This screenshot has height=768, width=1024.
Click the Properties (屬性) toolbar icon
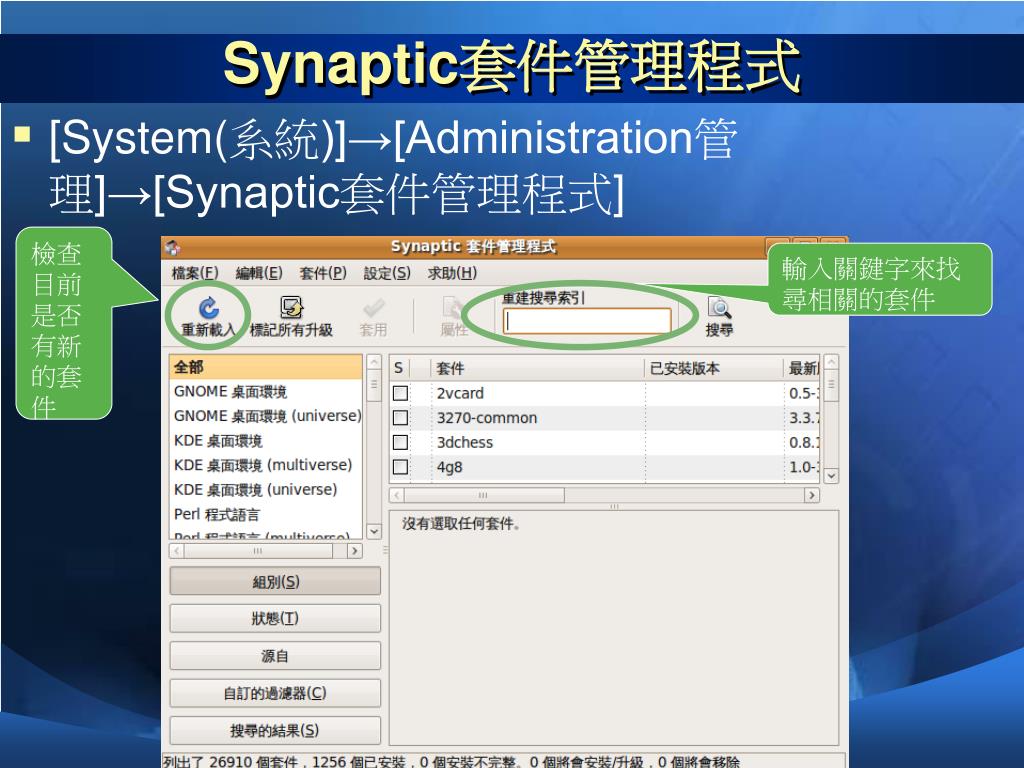pos(453,308)
